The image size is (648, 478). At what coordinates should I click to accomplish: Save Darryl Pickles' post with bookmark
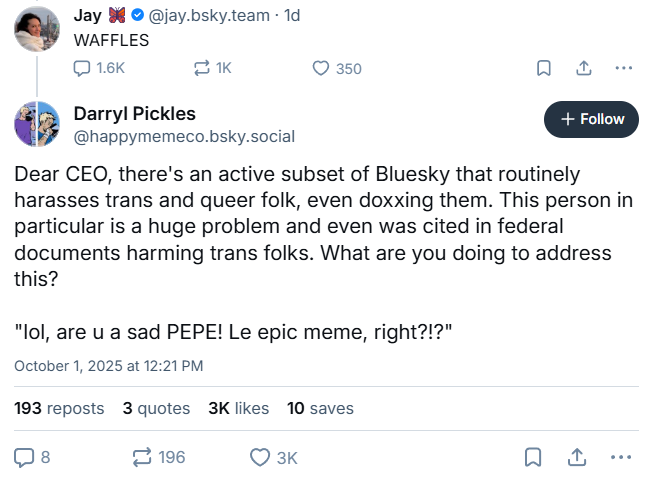534,457
